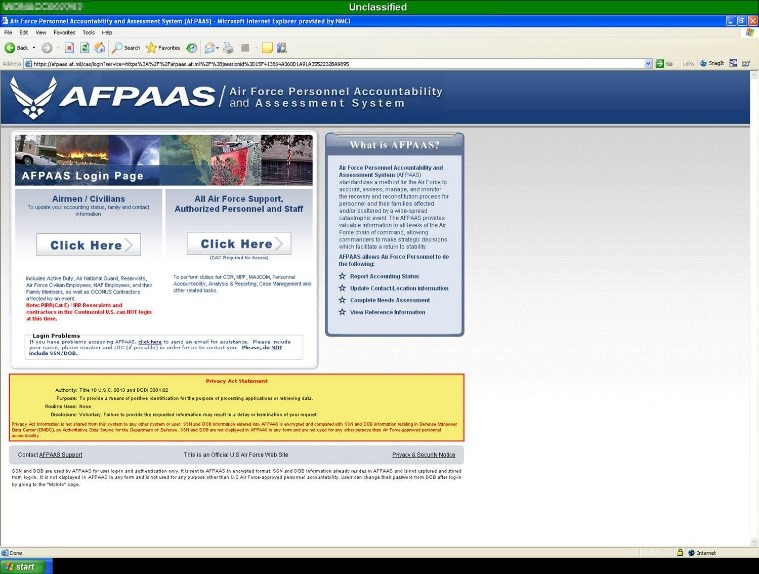Follow the 'click here' login problems link
759x574 pixels.
pyautogui.click(x=150, y=342)
